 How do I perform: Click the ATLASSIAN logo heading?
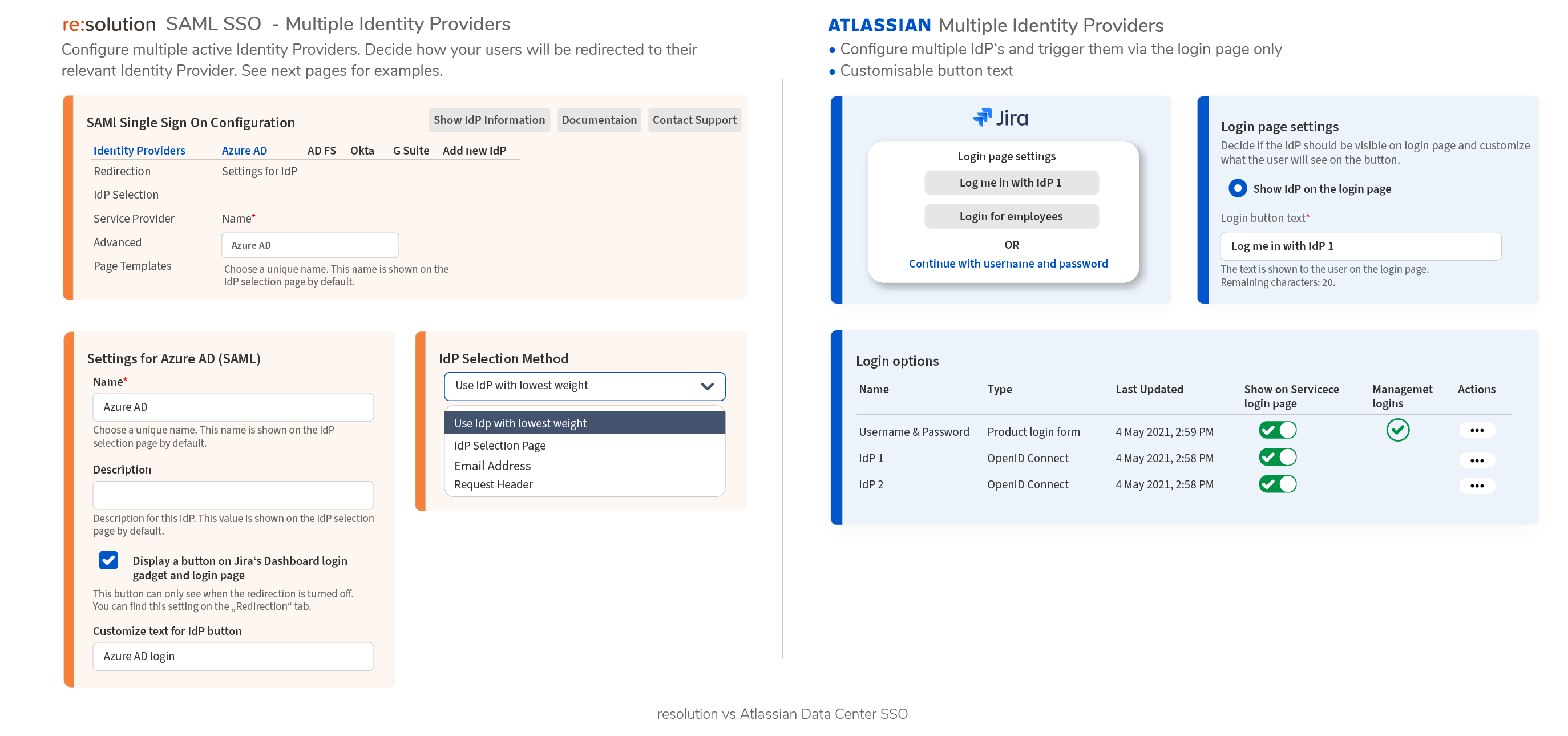click(x=879, y=25)
